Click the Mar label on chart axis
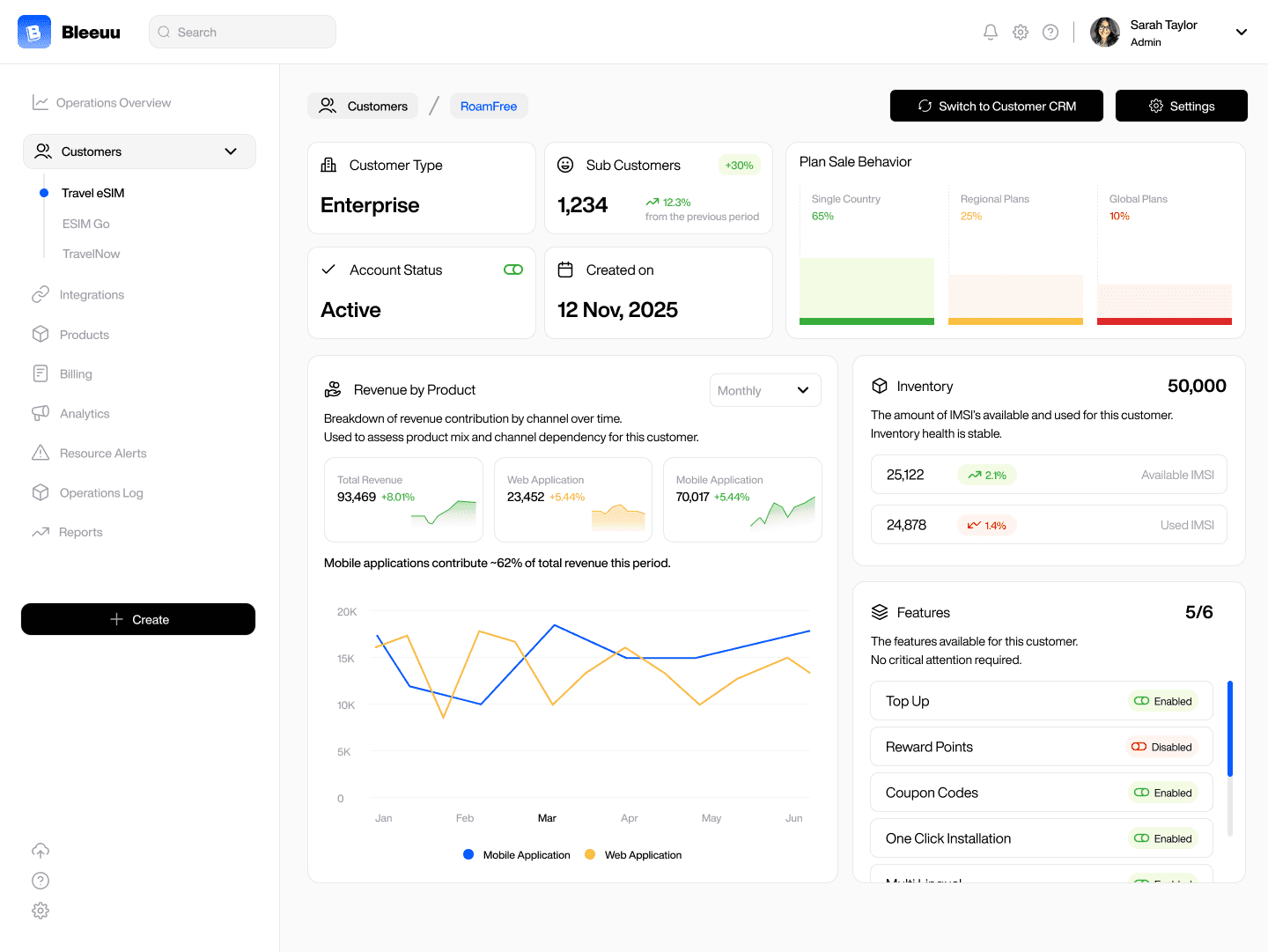This screenshot has width=1268, height=952. click(547, 818)
